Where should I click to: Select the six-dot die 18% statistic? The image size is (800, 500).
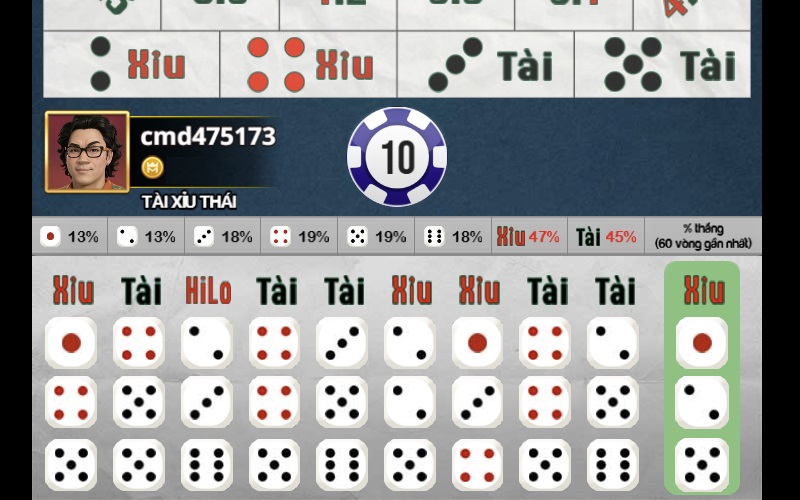[x=453, y=236]
